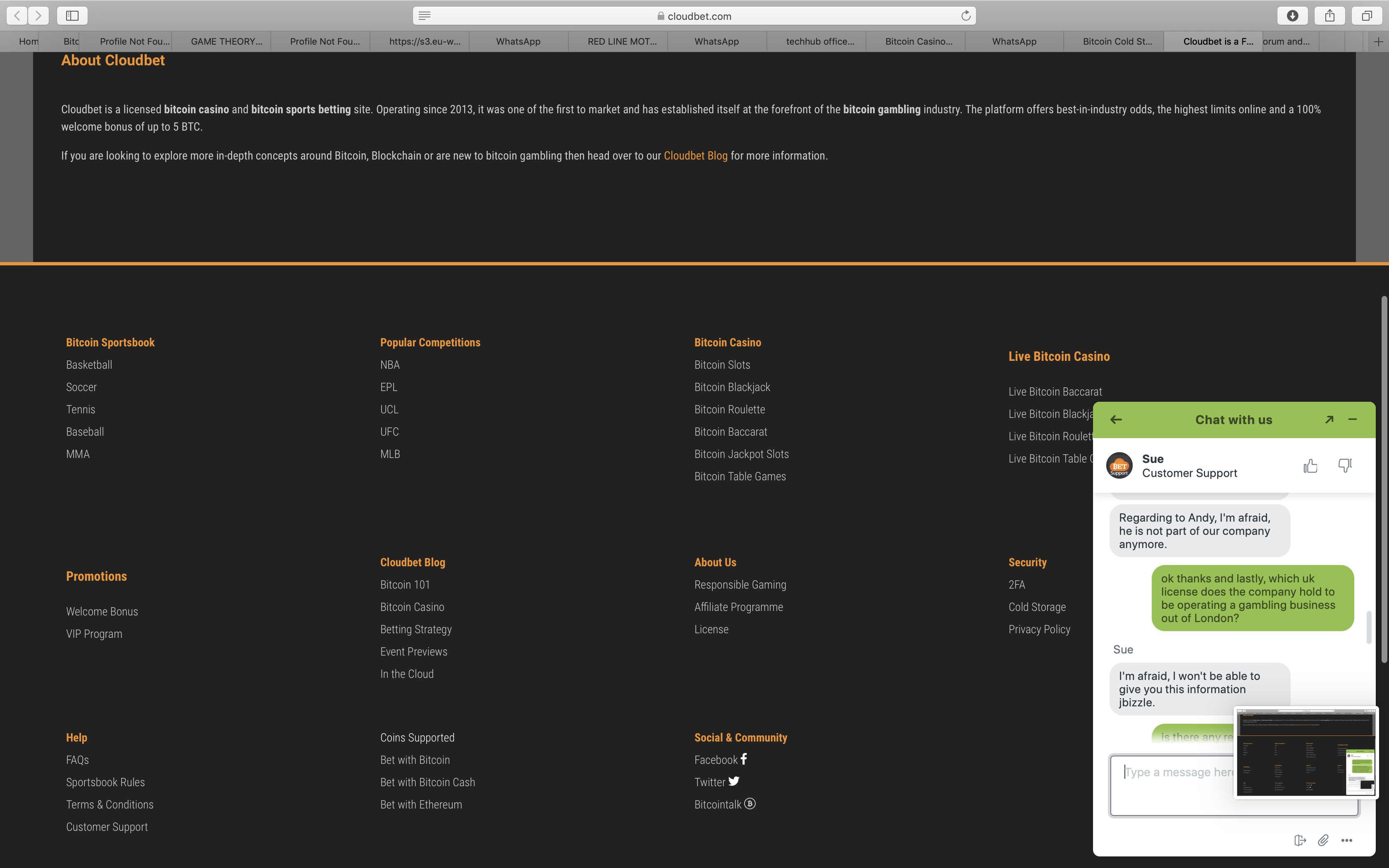
Task: Open the screenshot preview thumbnail
Action: tap(1306, 753)
